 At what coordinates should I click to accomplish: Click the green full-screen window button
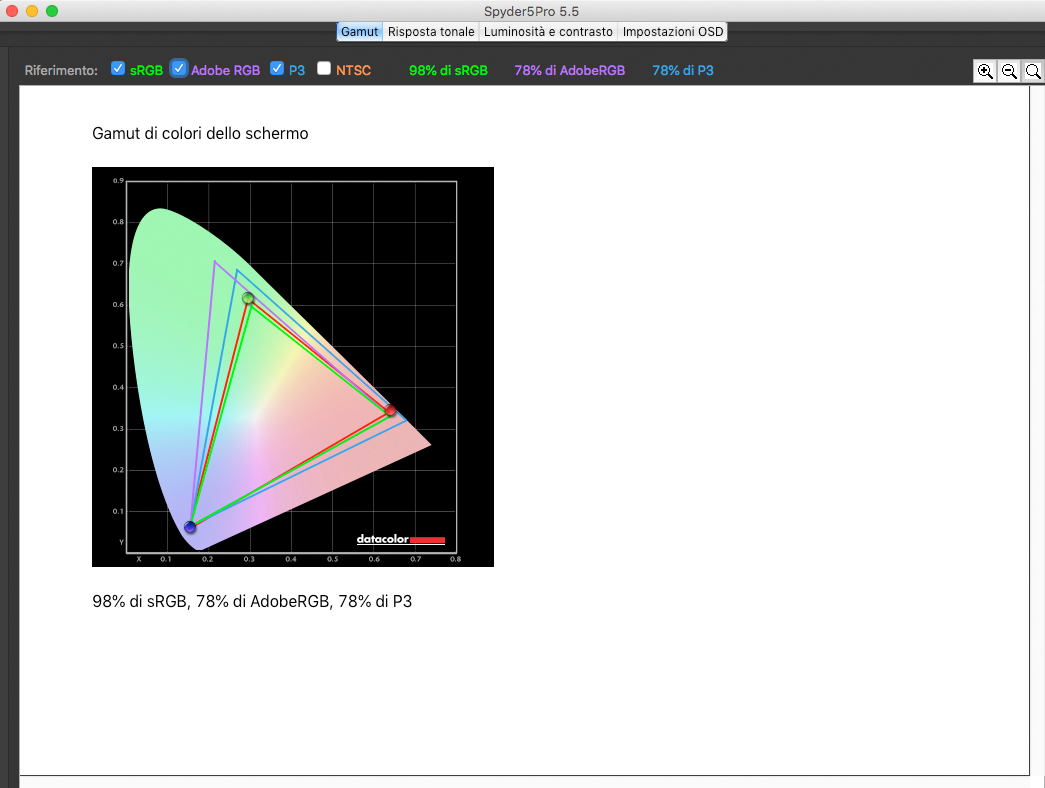click(x=52, y=11)
